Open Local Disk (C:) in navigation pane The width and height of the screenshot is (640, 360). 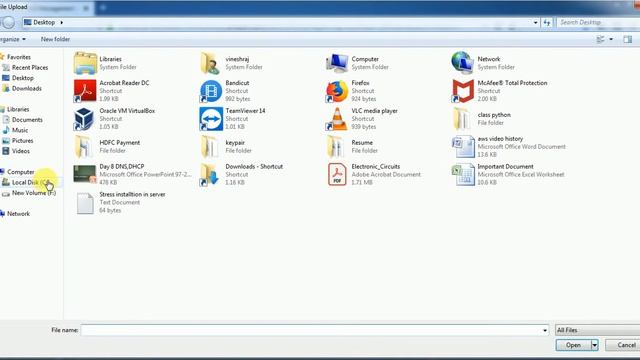point(31,182)
